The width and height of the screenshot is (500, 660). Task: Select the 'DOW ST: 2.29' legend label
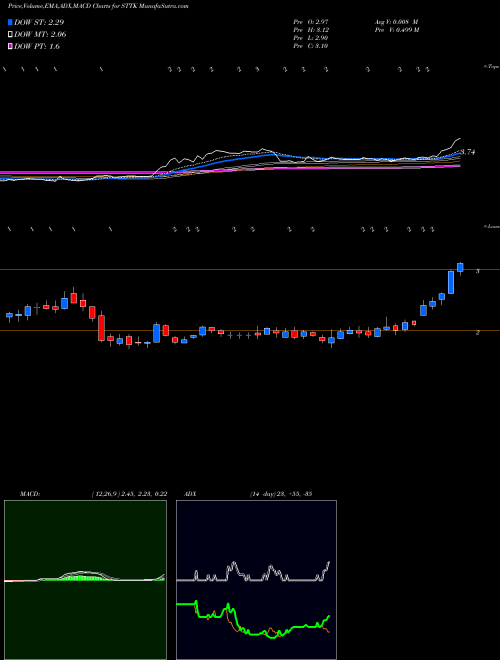pyautogui.click(x=39, y=22)
